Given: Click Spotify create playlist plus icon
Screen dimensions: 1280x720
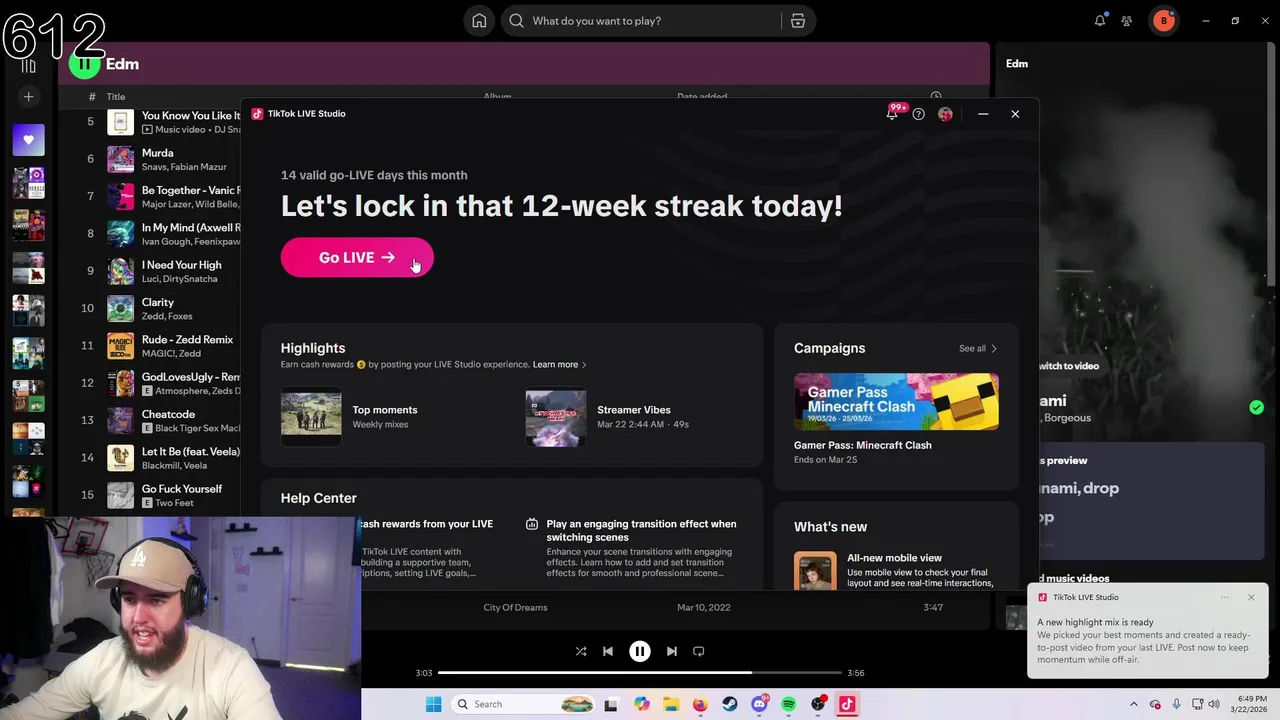Looking at the screenshot, I should 28,97.
